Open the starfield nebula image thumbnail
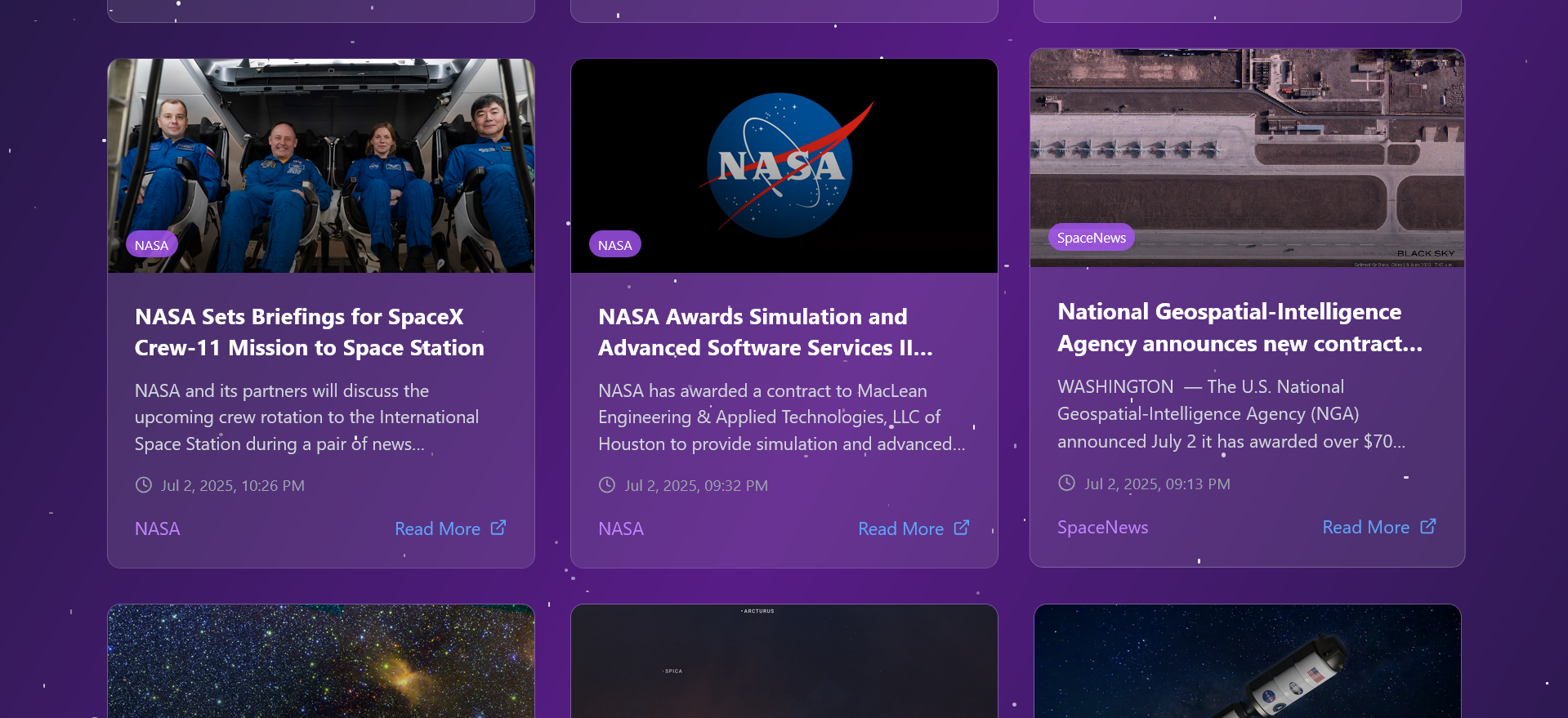The image size is (1568, 718). 321,661
